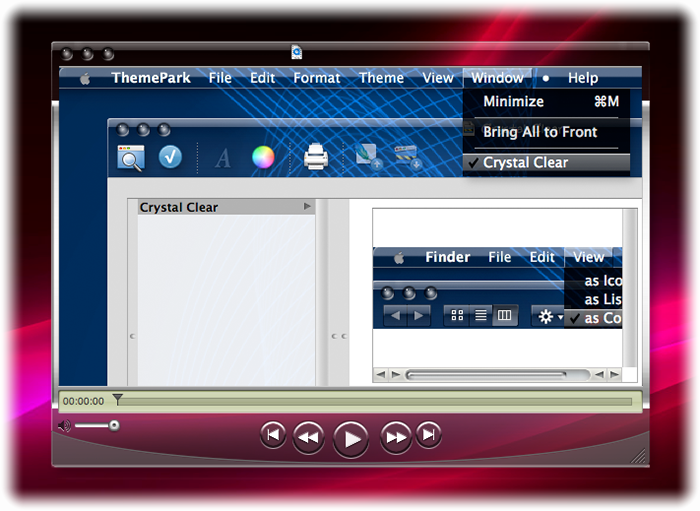Click File in the Finder preview
This screenshot has width=700, height=511.
pyautogui.click(x=499, y=257)
